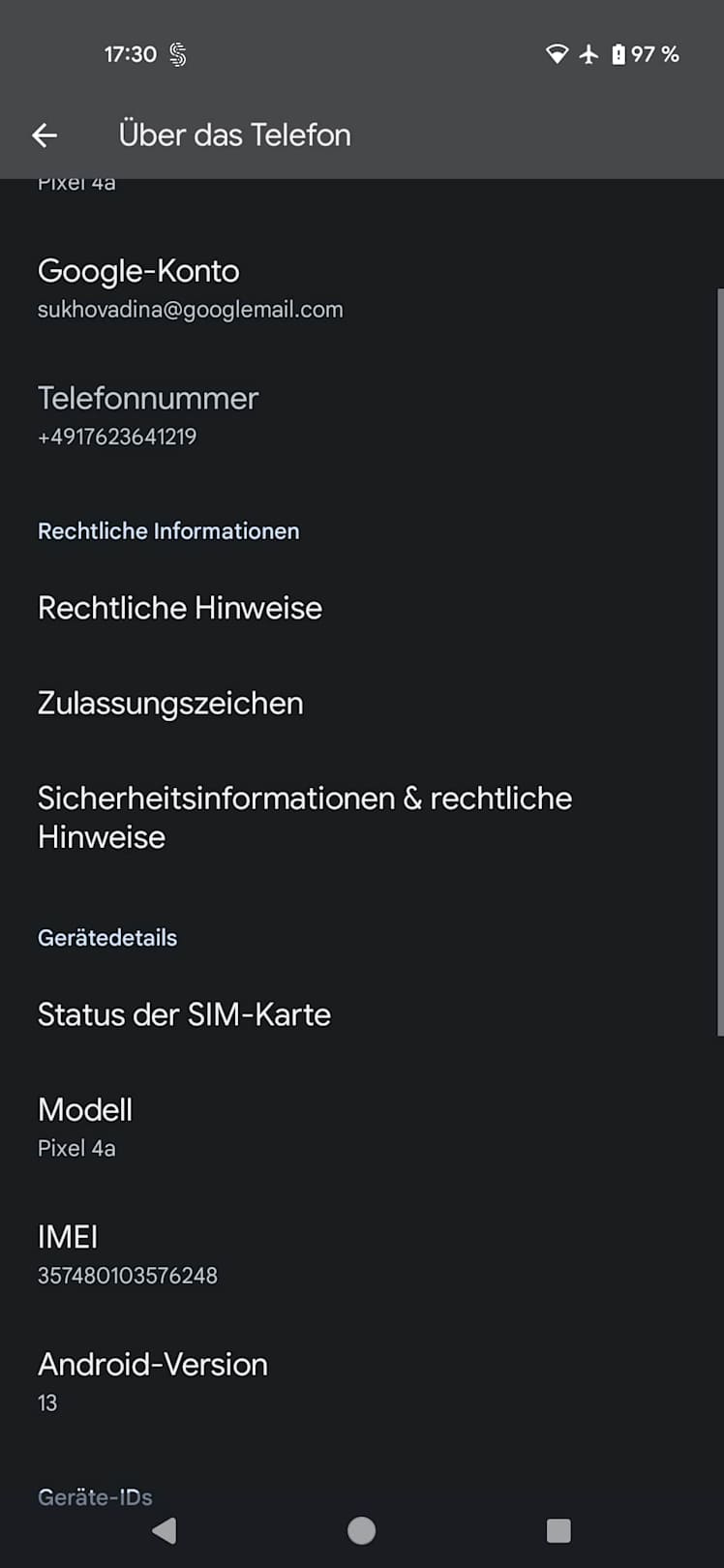
Task: Open the Google-Konto entry
Action: pyautogui.click(x=190, y=288)
